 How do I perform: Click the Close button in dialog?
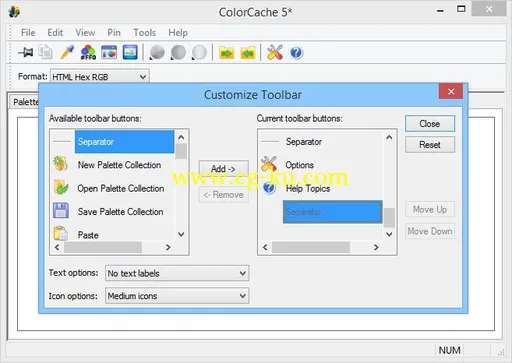click(430, 124)
